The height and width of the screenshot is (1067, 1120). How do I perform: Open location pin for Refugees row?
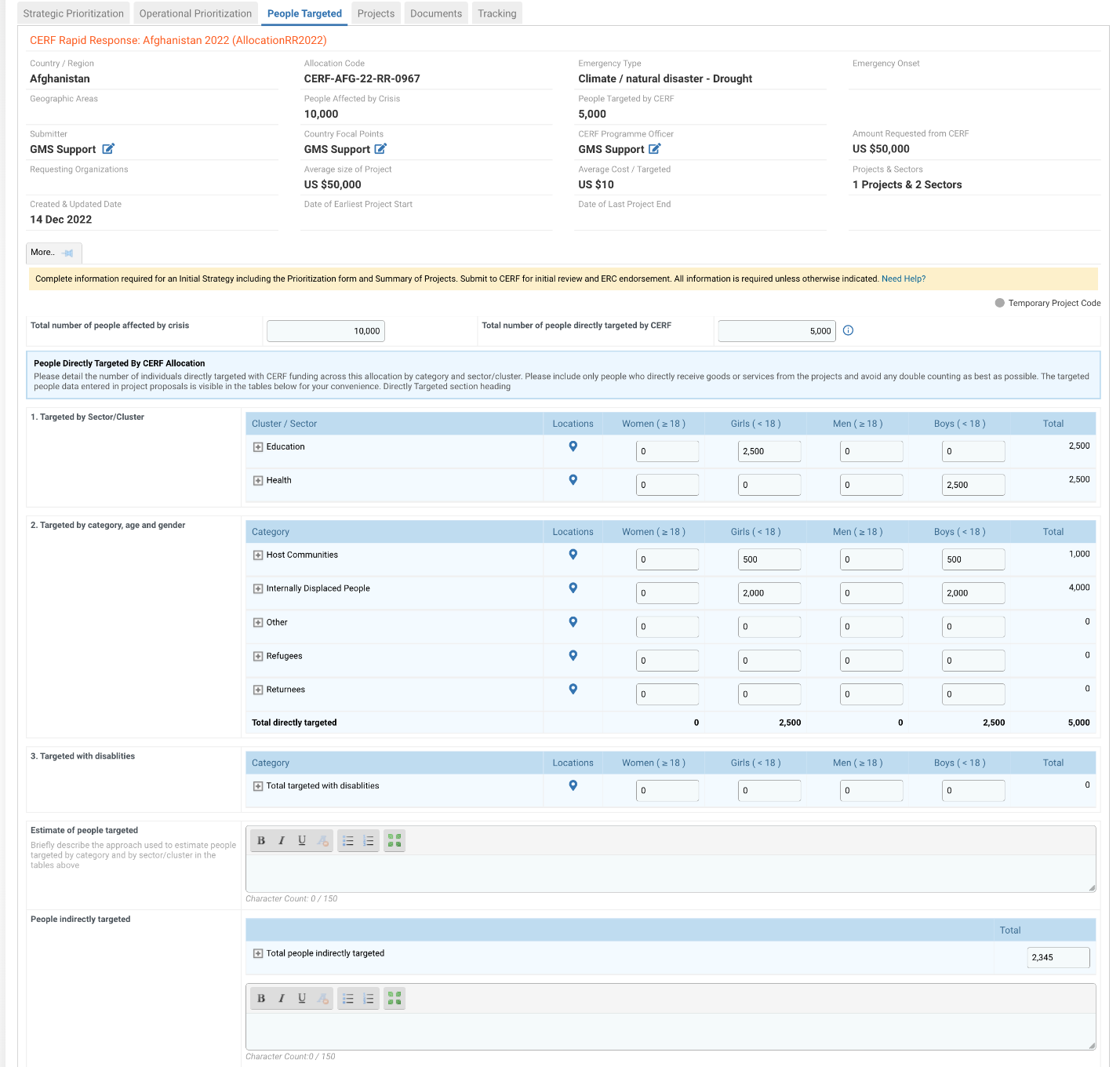pos(573,656)
